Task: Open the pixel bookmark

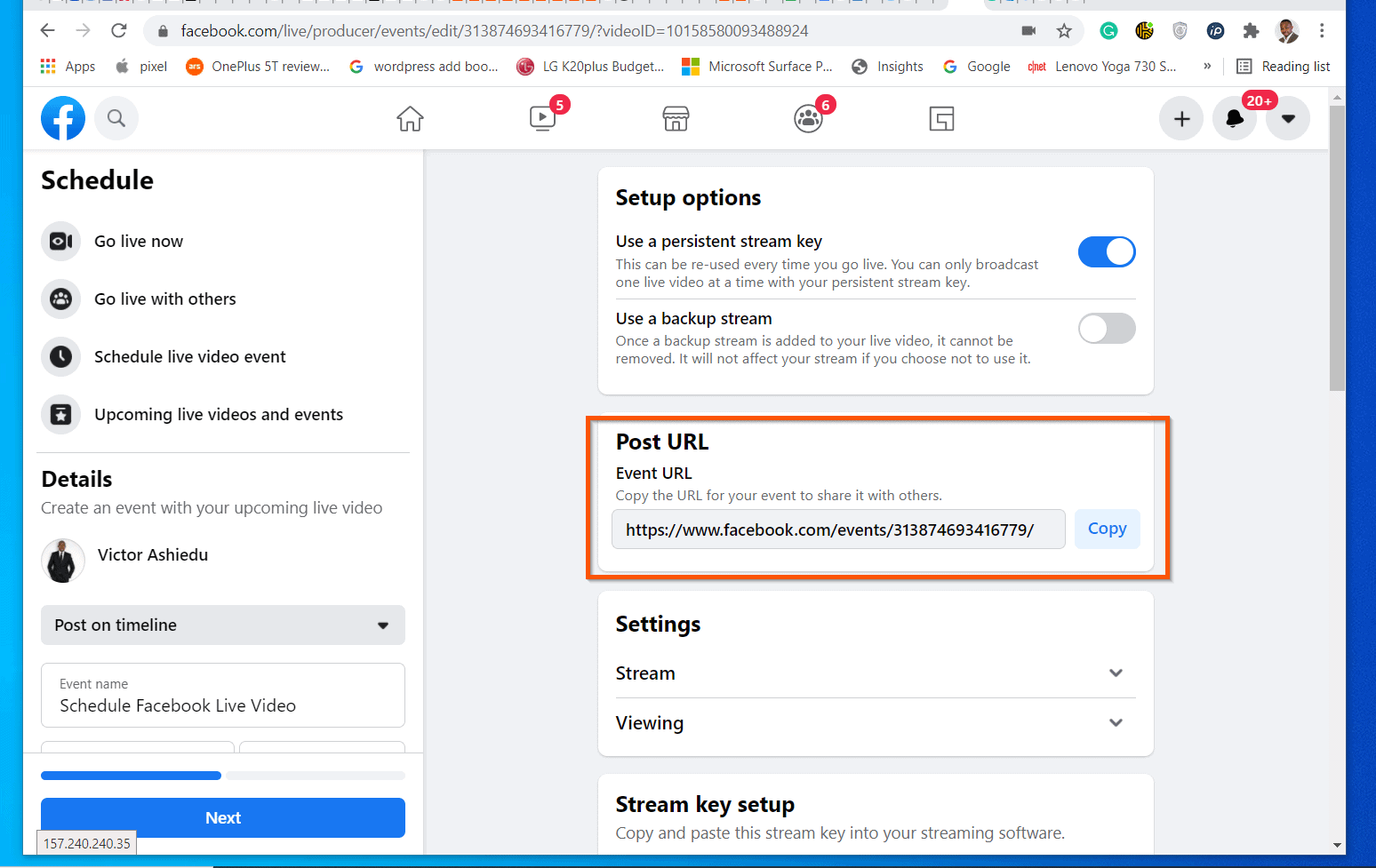Action: point(141,67)
